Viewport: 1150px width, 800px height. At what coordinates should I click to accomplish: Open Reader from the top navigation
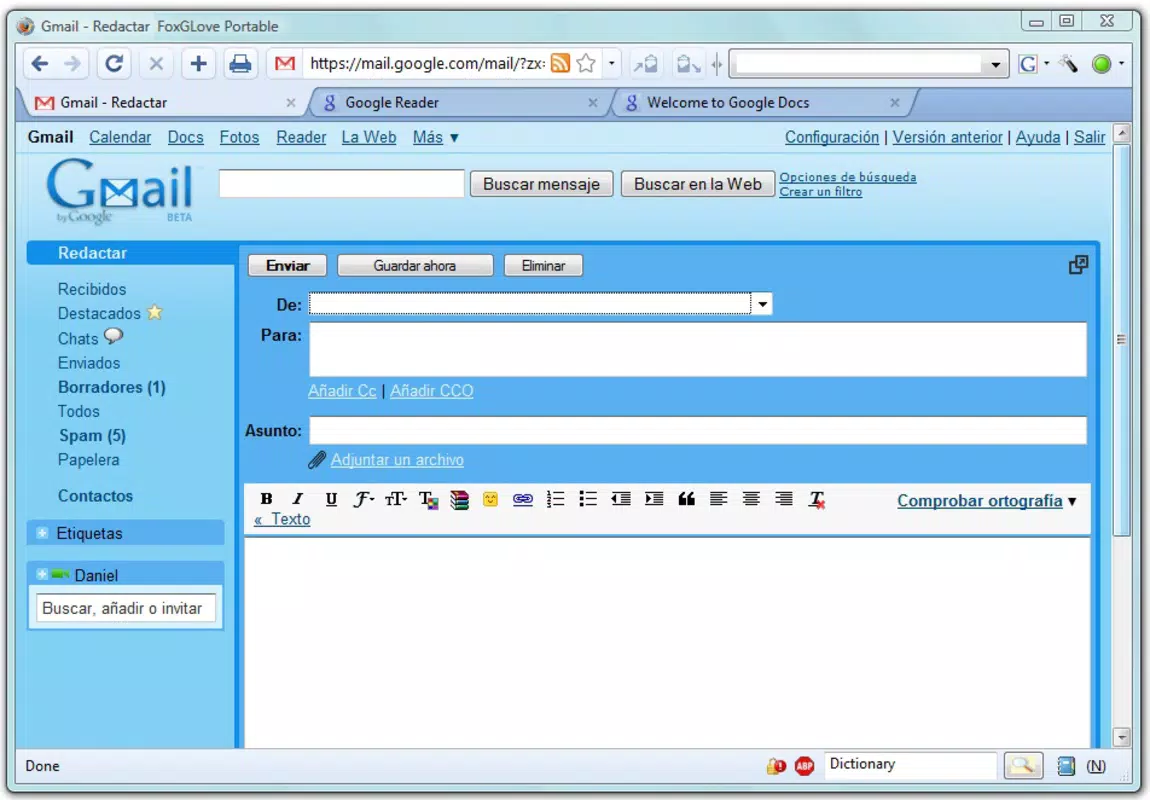pyautogui.click(x=301, y=137)
